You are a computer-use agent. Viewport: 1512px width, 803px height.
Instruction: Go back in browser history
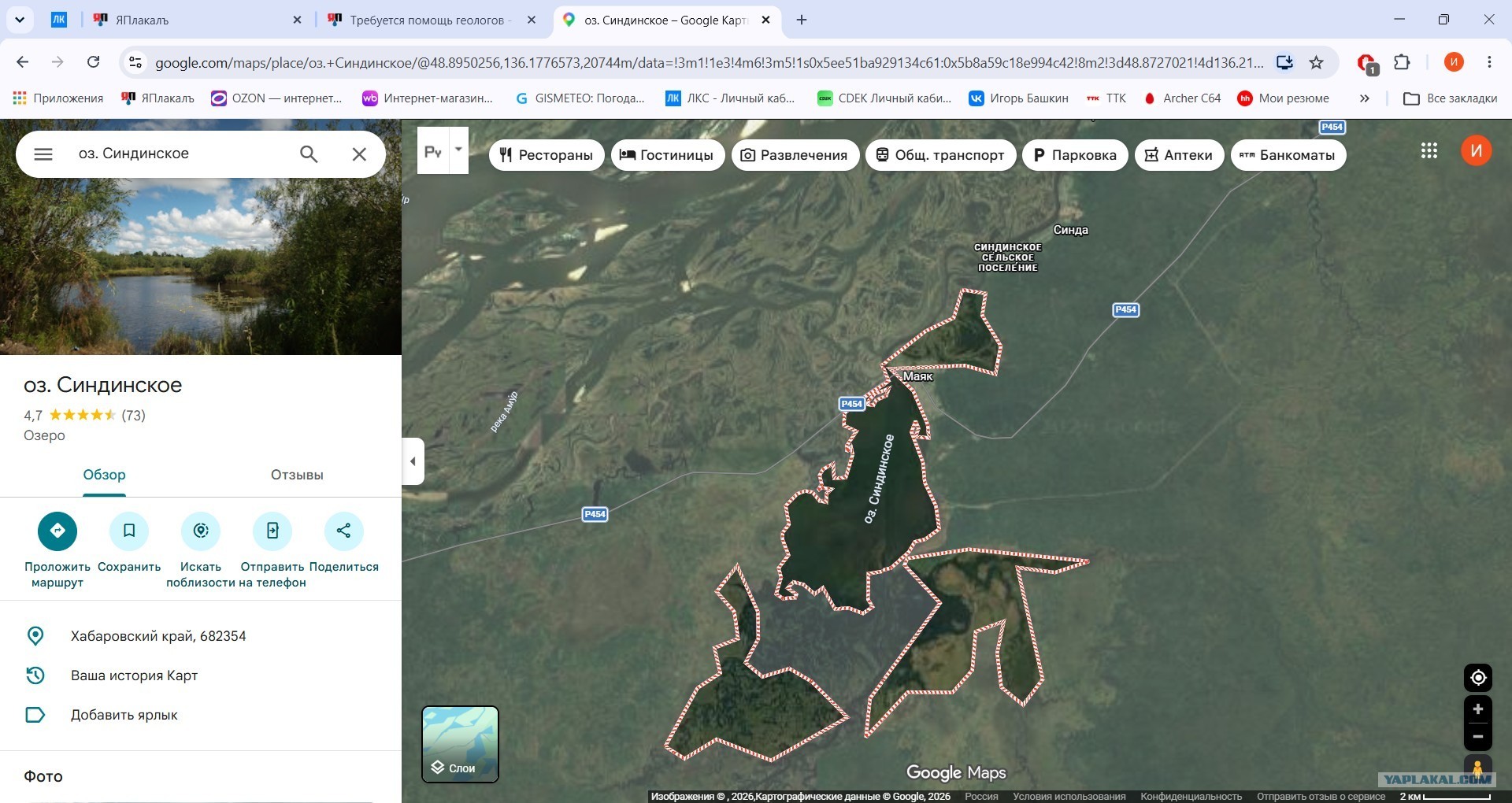(23, 62)
